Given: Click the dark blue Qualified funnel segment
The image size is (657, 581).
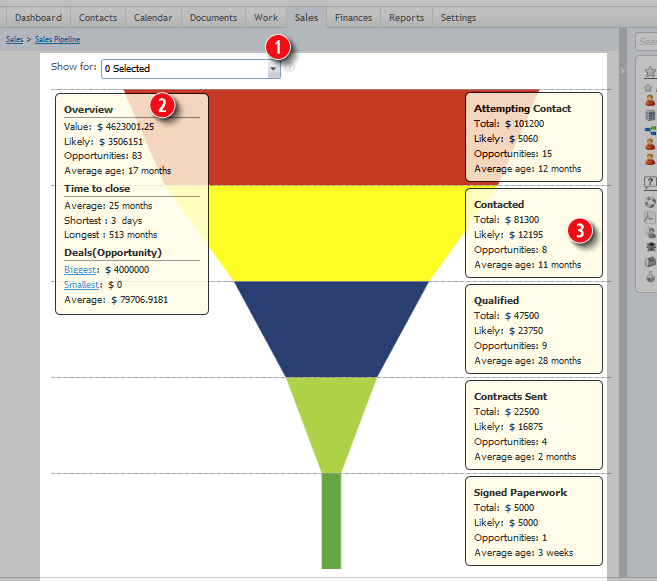Looking at the screenshot, I should click(x=332, y=328).
